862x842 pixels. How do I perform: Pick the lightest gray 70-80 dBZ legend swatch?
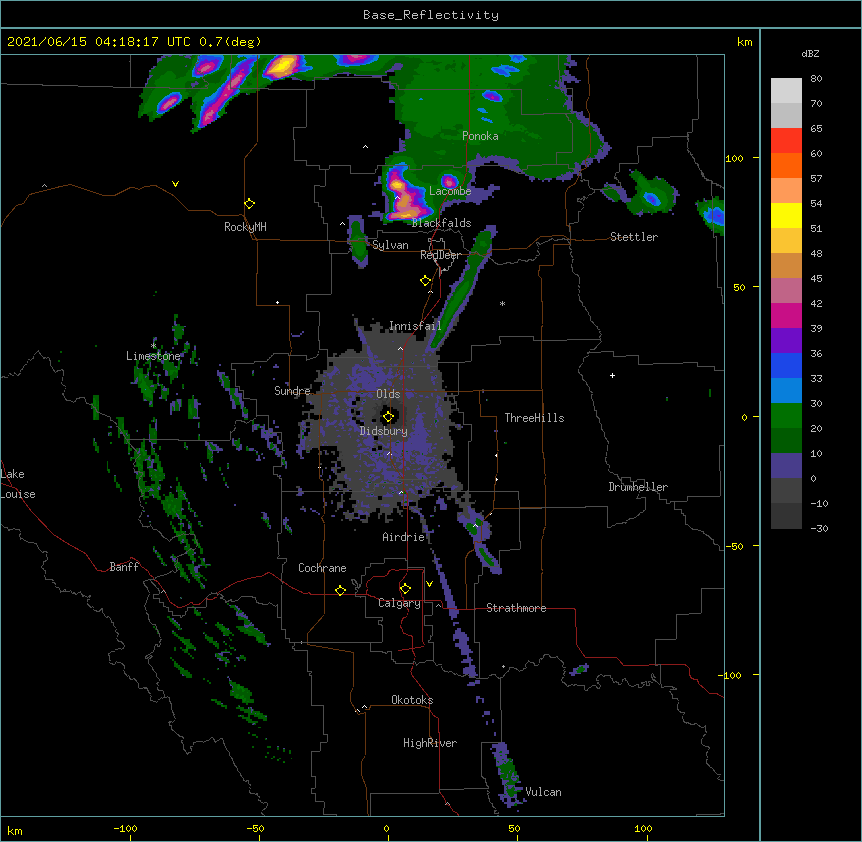[x=786, y=90]
